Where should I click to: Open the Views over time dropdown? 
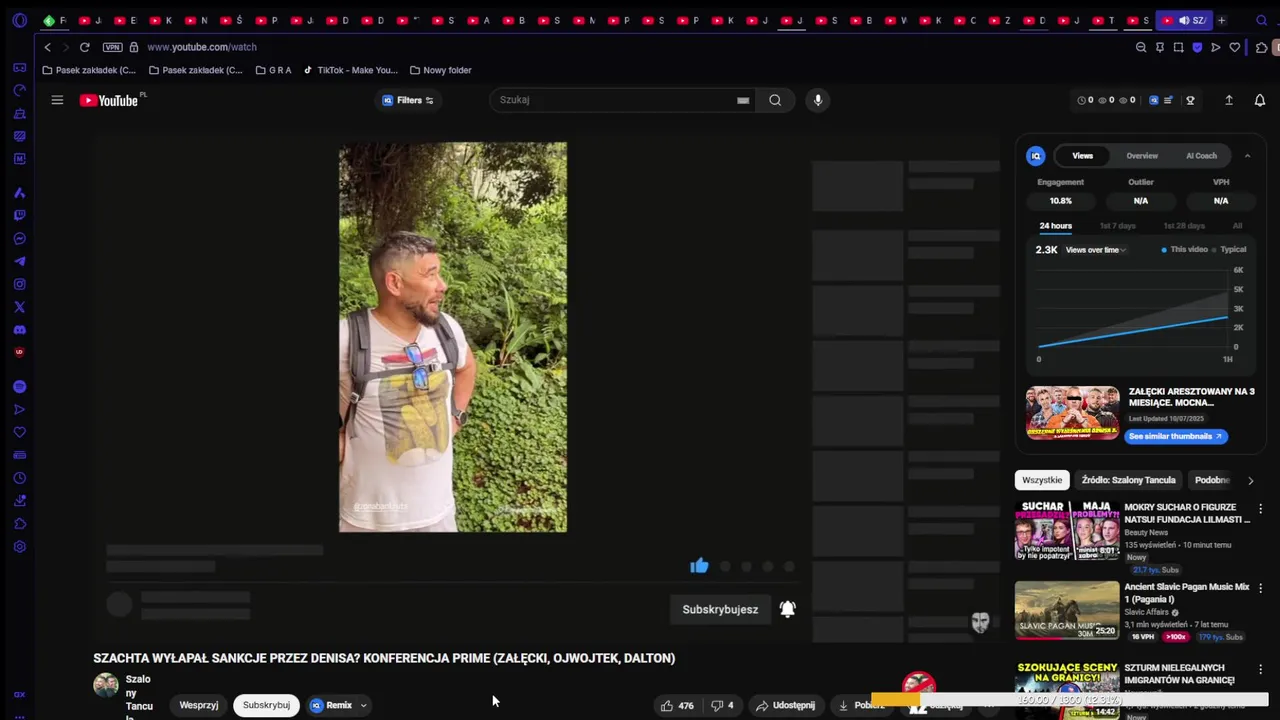click(1096, 250)
